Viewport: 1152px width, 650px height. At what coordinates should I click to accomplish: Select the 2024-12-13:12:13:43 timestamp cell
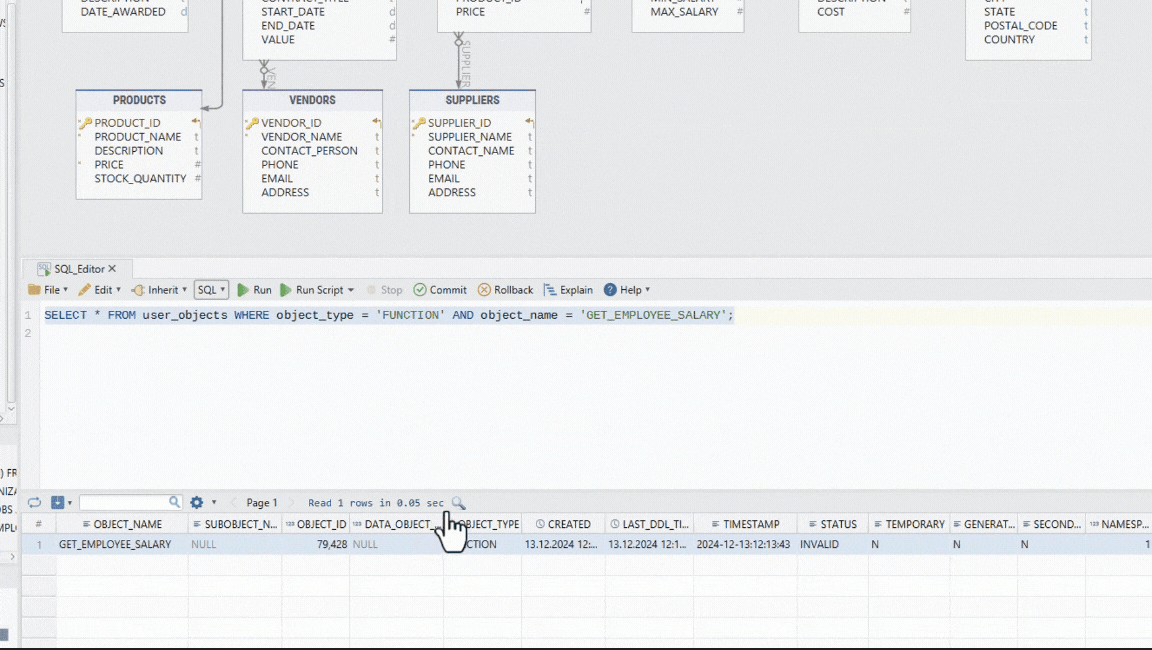[x=745, y=544]
